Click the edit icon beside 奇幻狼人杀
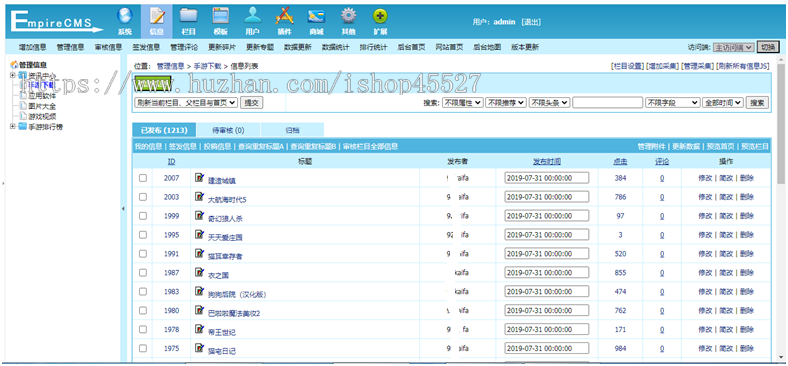This screenshot has width=788, height=366. [200, 216]
